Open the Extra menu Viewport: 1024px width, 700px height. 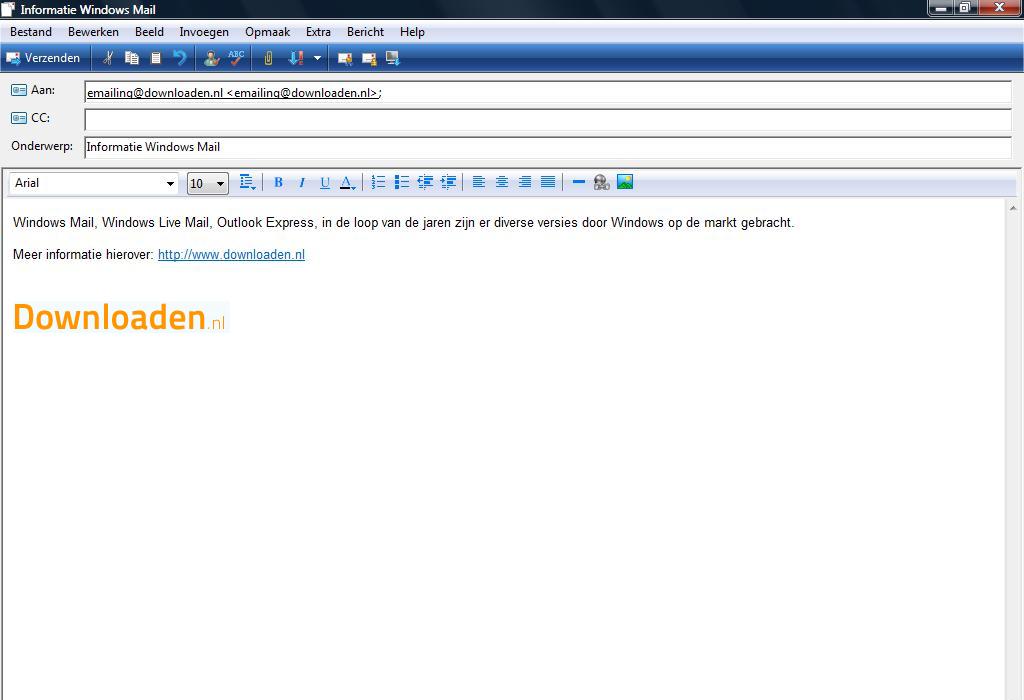[318, 32]
